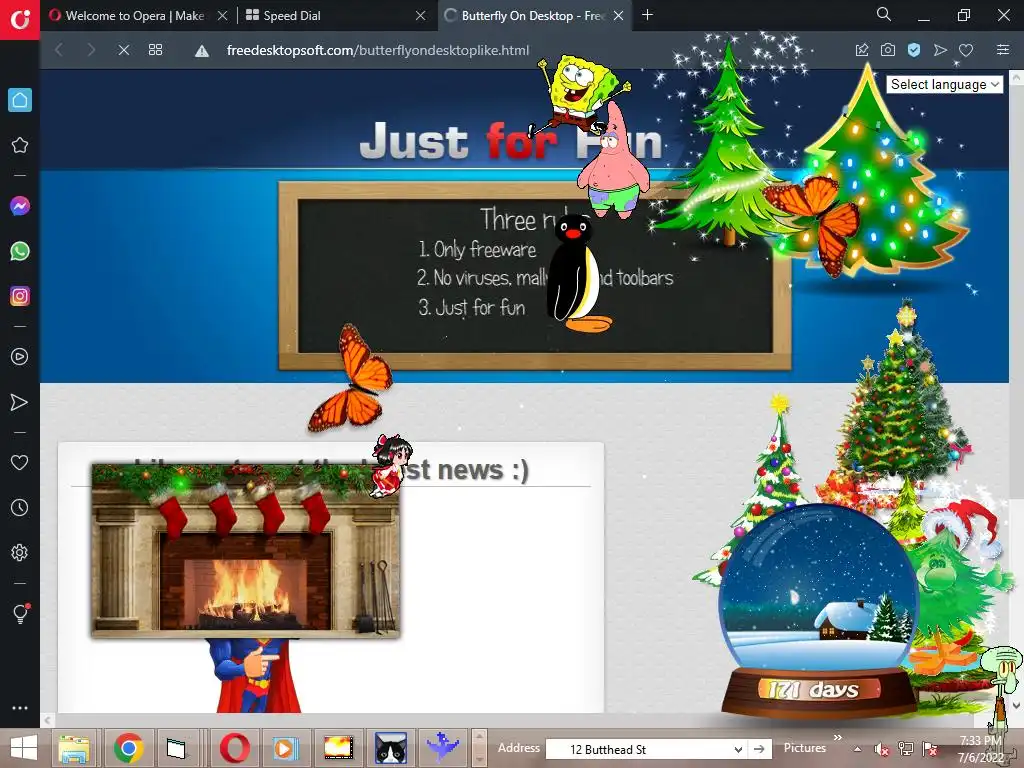Open the Windows Start button
Screen dimensions: 1024x768
[24, 748]
